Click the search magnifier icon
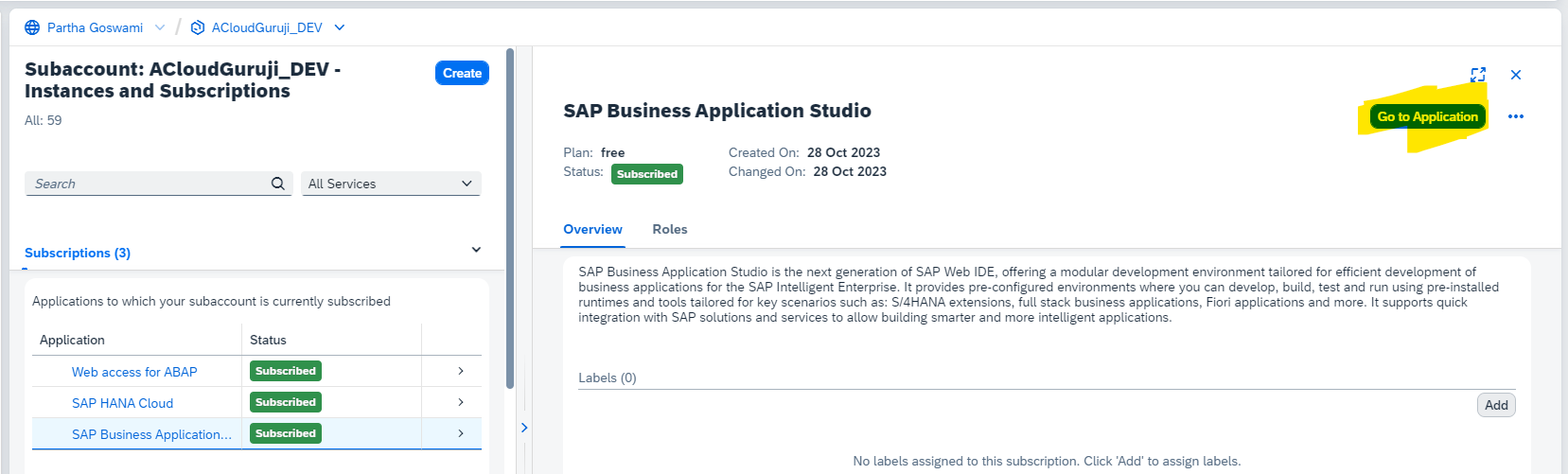Viewport: 1568px width, 474px height. [x=277, y=184]
